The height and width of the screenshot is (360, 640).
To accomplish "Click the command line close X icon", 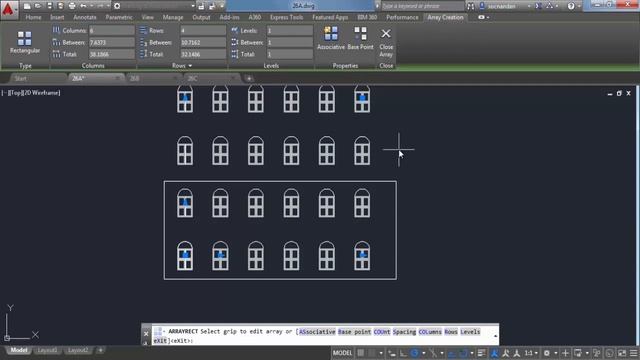I will pos(146,333).
